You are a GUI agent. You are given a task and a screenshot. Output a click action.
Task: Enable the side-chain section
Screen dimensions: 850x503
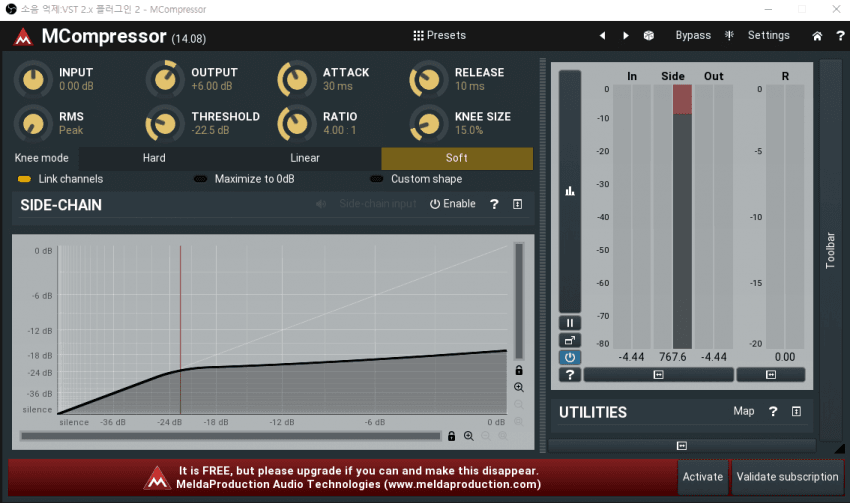click(453, 204)
